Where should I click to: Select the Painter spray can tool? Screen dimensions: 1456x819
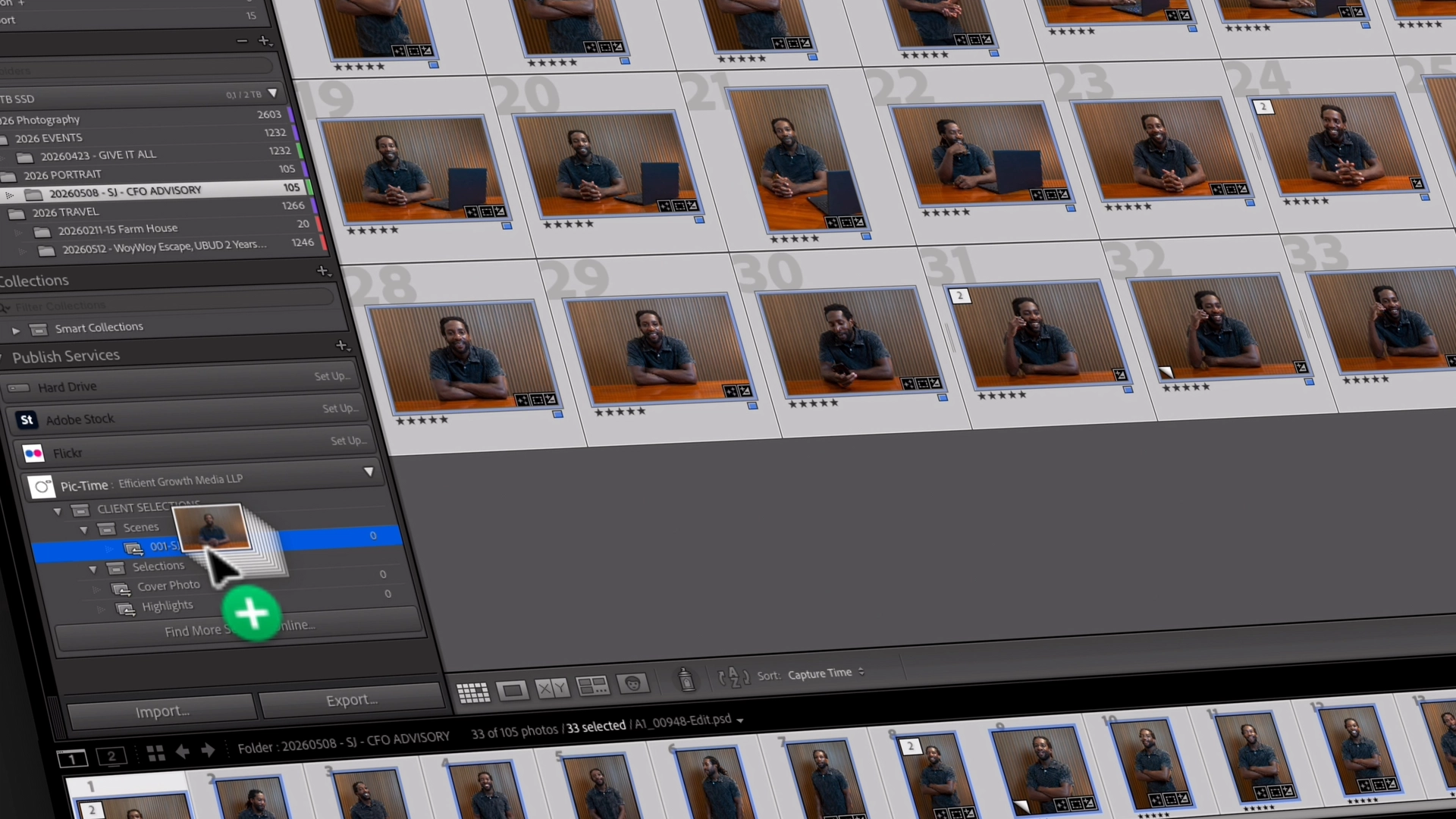pos(686,679)
